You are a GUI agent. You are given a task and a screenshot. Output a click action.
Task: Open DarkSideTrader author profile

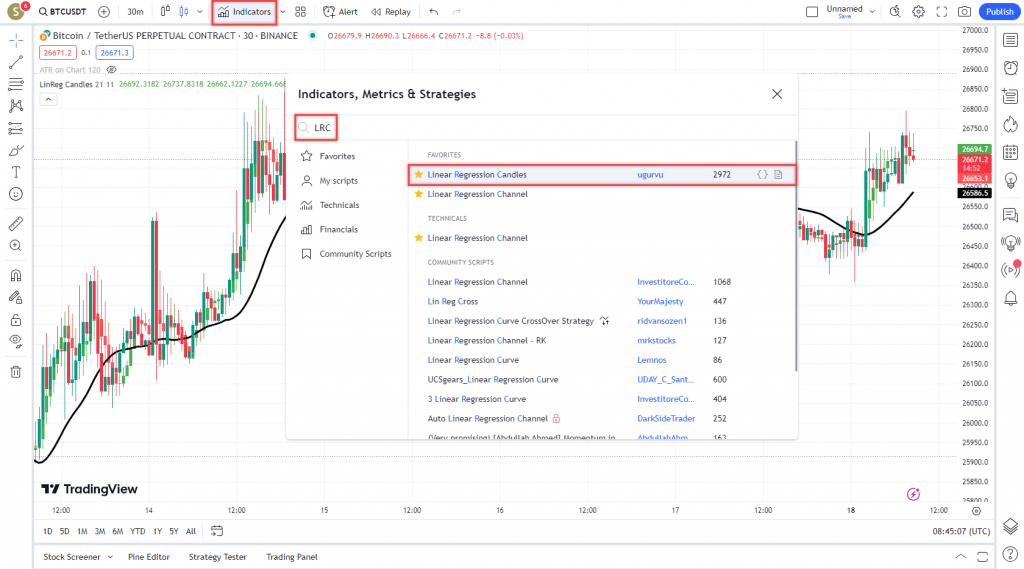coord(666,419)
